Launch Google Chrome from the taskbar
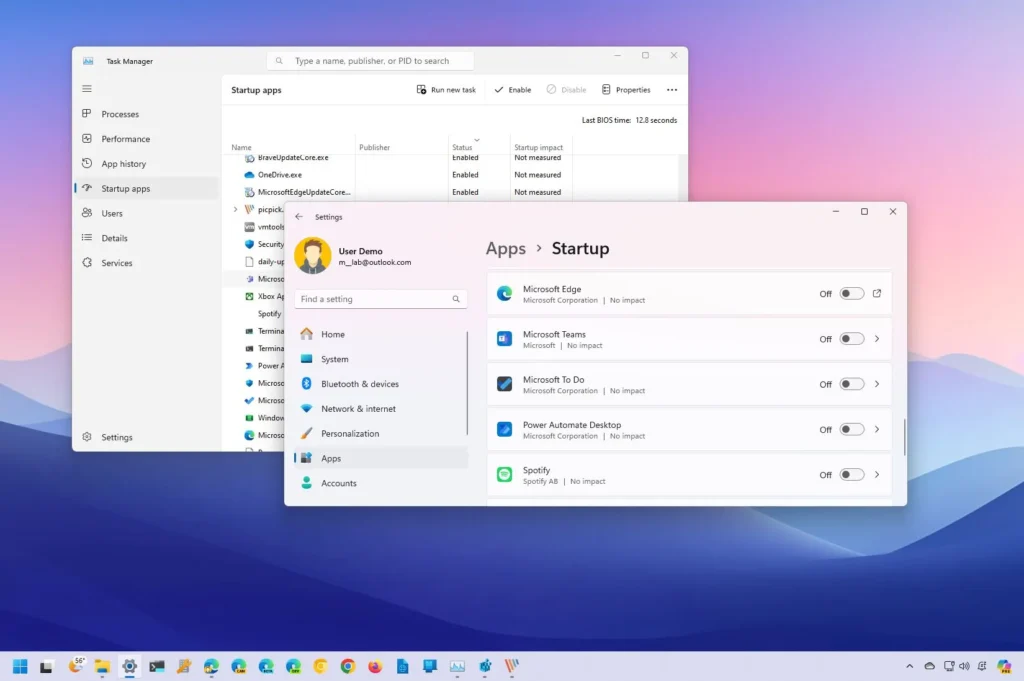Image resolution: width=1024 pixels, height=681 pixels. [347, 666]
